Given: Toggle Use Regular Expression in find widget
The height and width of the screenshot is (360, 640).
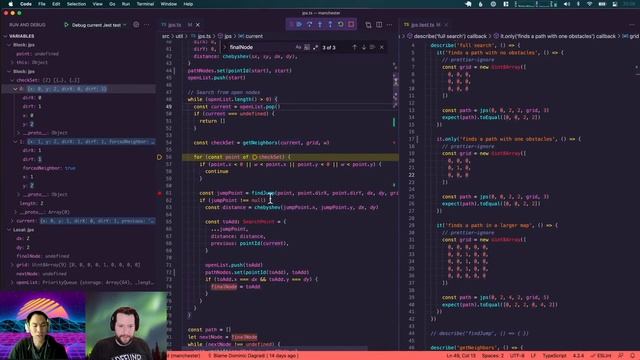Looking at the screenshot, I should point(316,47).
